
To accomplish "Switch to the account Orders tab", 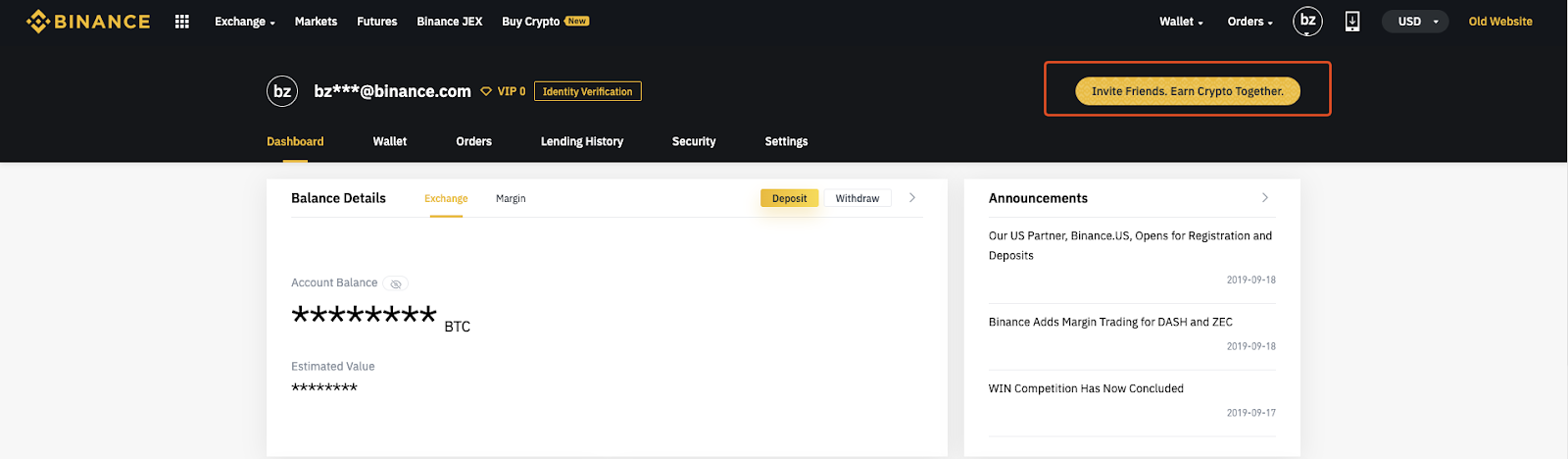I will pos(474,141).
